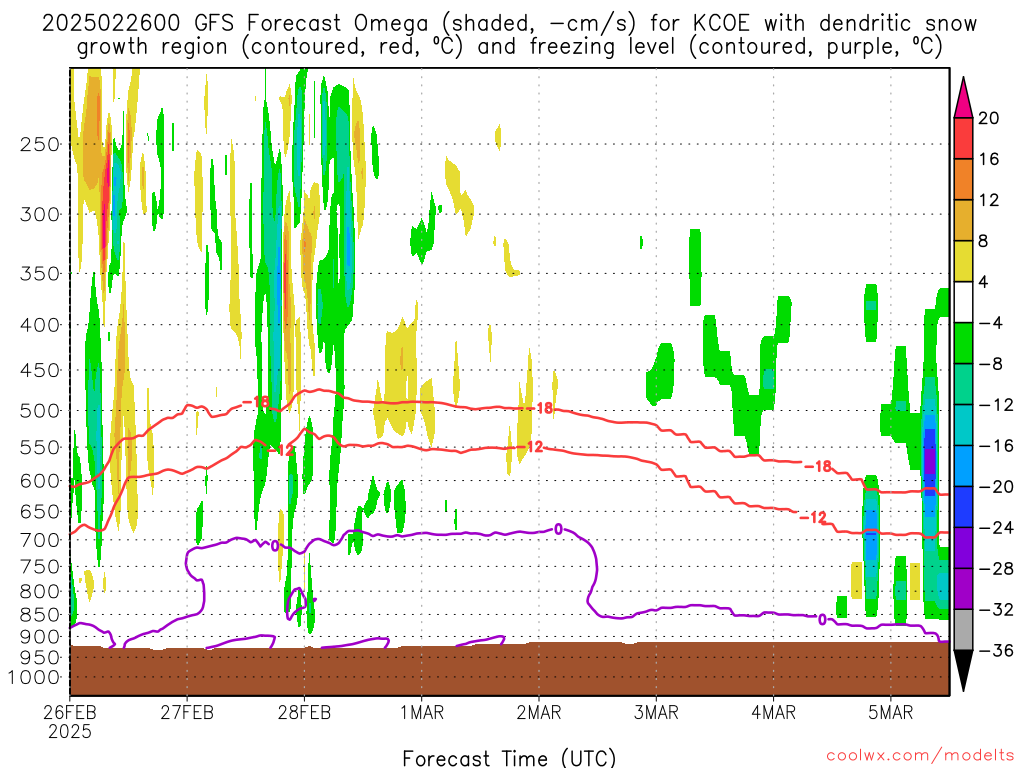Click the red 12 contour label near 2MAR

click(x=535, y=447)
